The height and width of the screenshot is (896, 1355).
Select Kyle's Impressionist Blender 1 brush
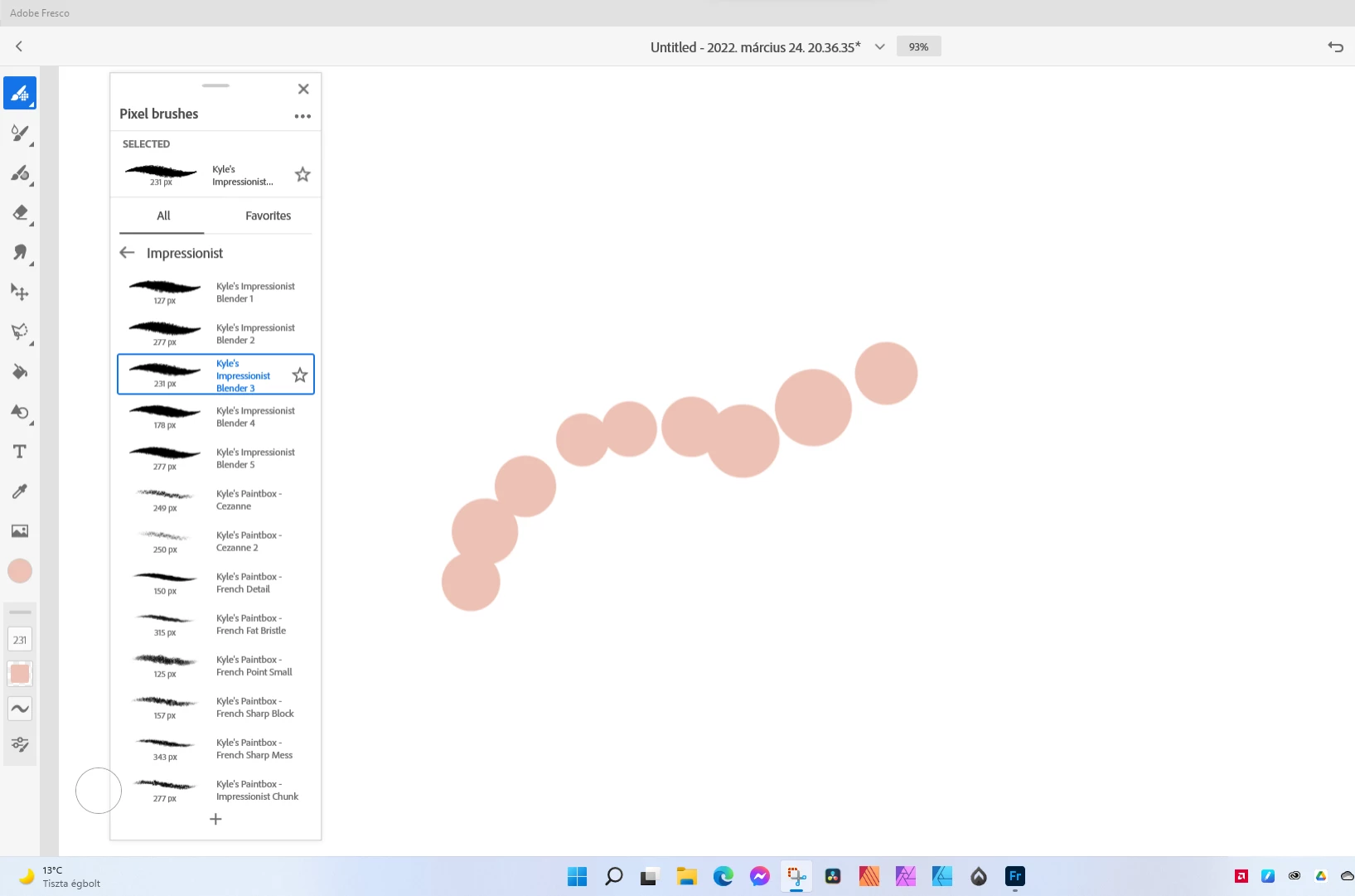coord(215,292)
